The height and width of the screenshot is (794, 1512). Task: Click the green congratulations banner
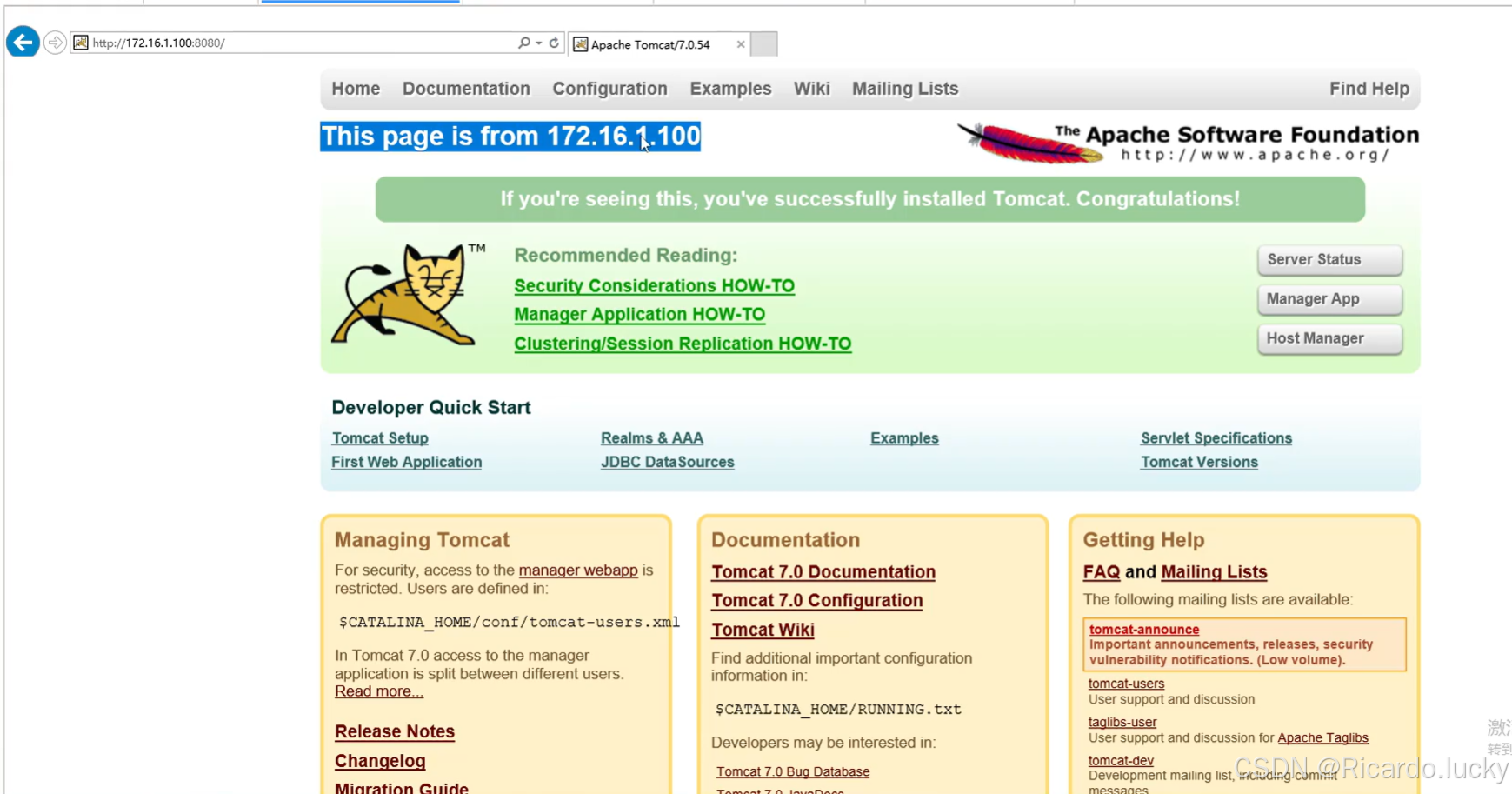pos(870,199)
